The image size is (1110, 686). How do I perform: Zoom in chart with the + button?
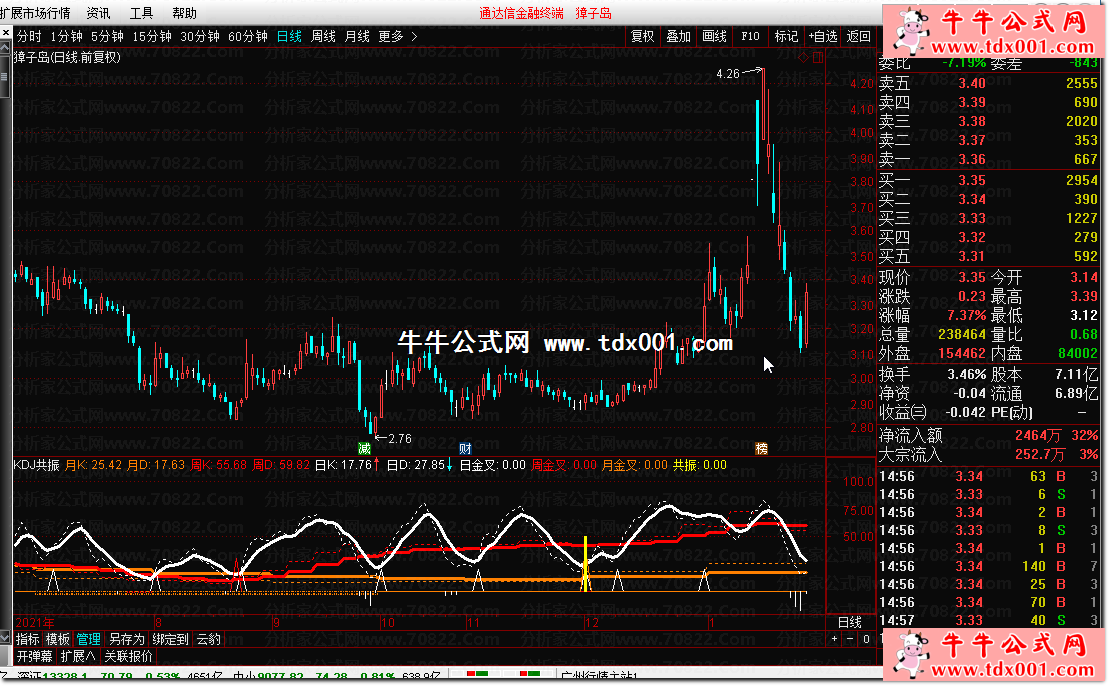tap(835, 639)
